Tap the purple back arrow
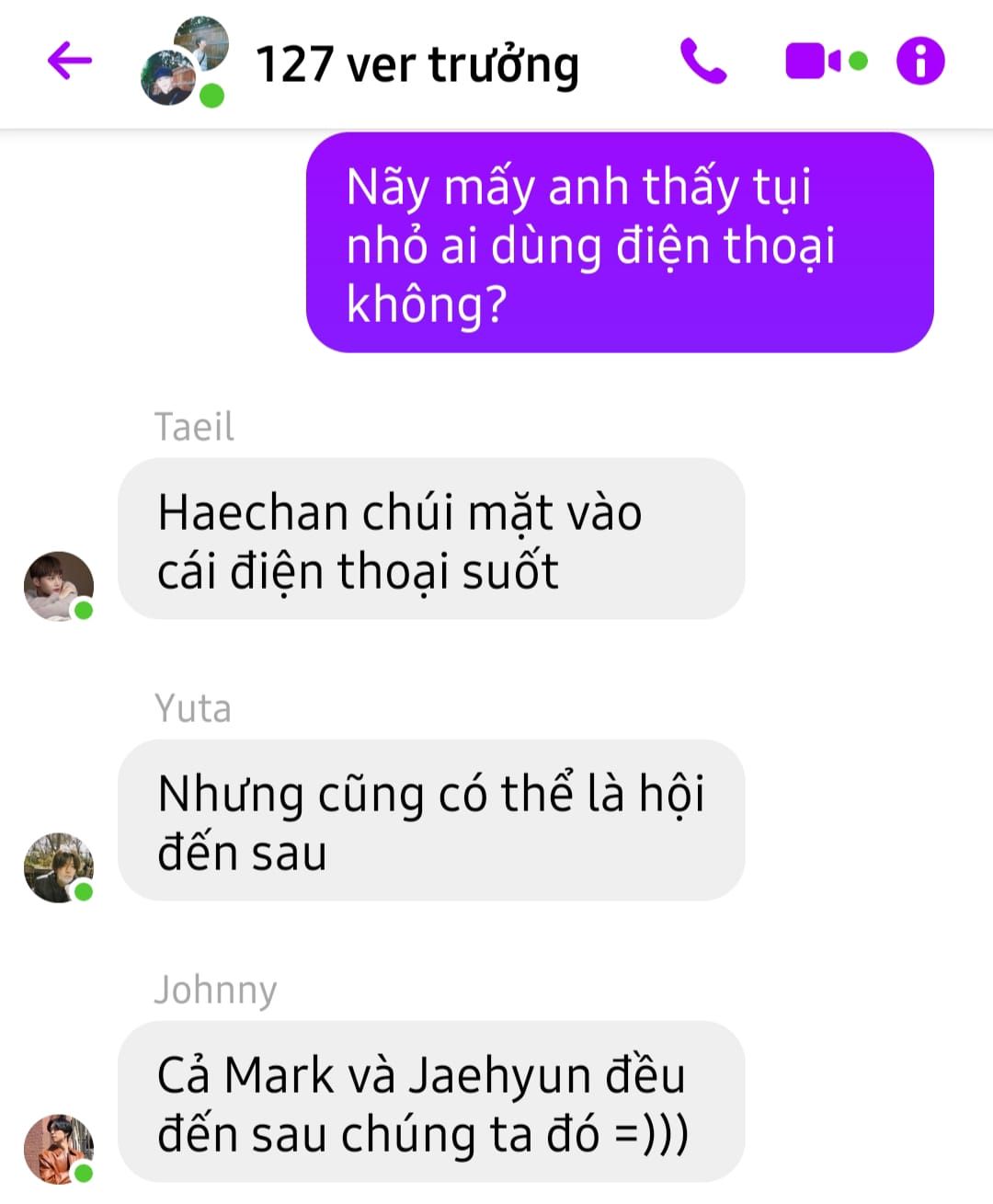This screenshot has width=993, height=1204. (x=70, y=62)
